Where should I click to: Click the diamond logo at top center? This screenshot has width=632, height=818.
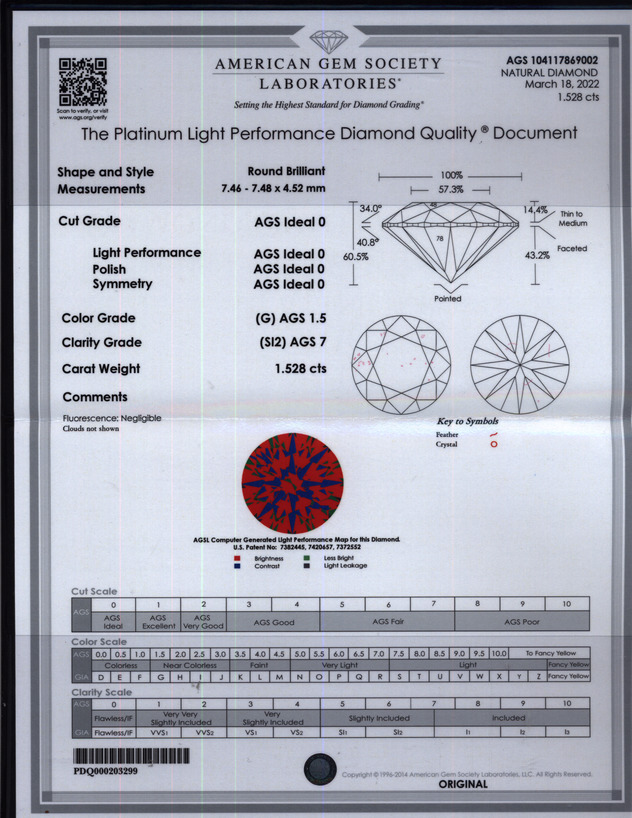[327, 42]
